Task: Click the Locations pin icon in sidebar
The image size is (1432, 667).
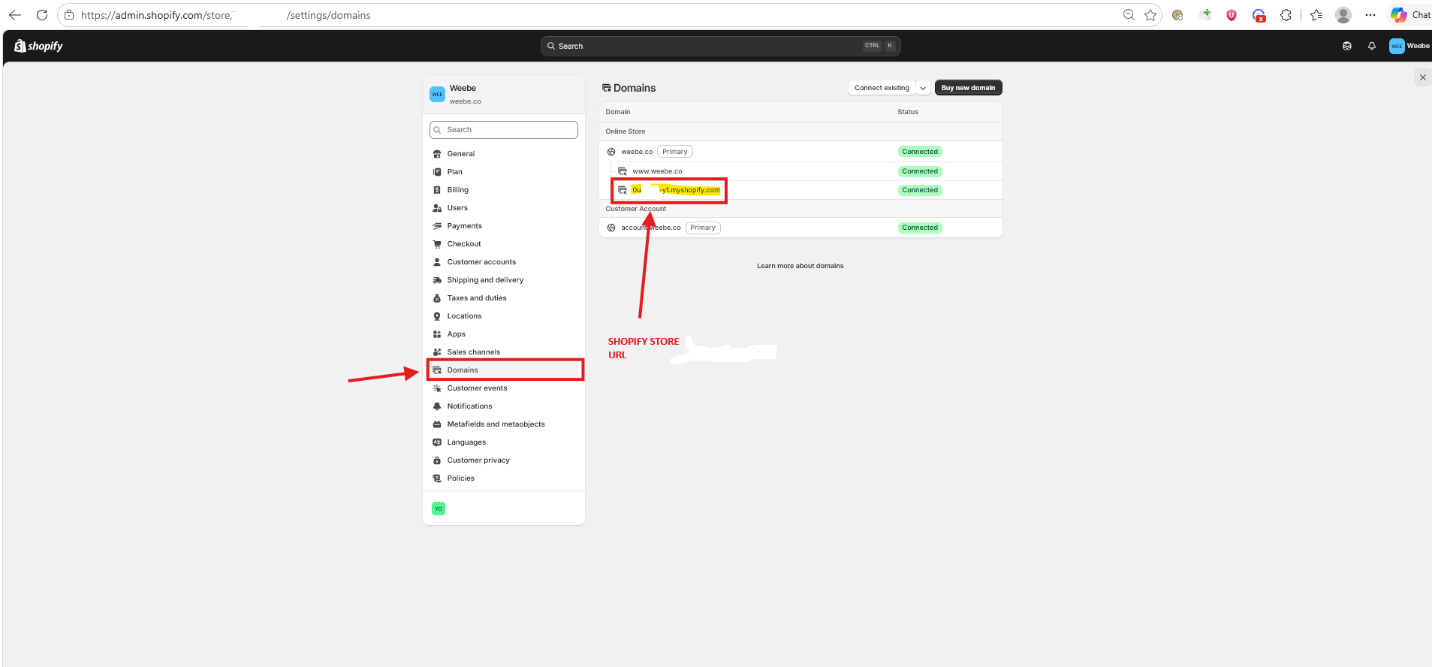Action: point(437,316)
